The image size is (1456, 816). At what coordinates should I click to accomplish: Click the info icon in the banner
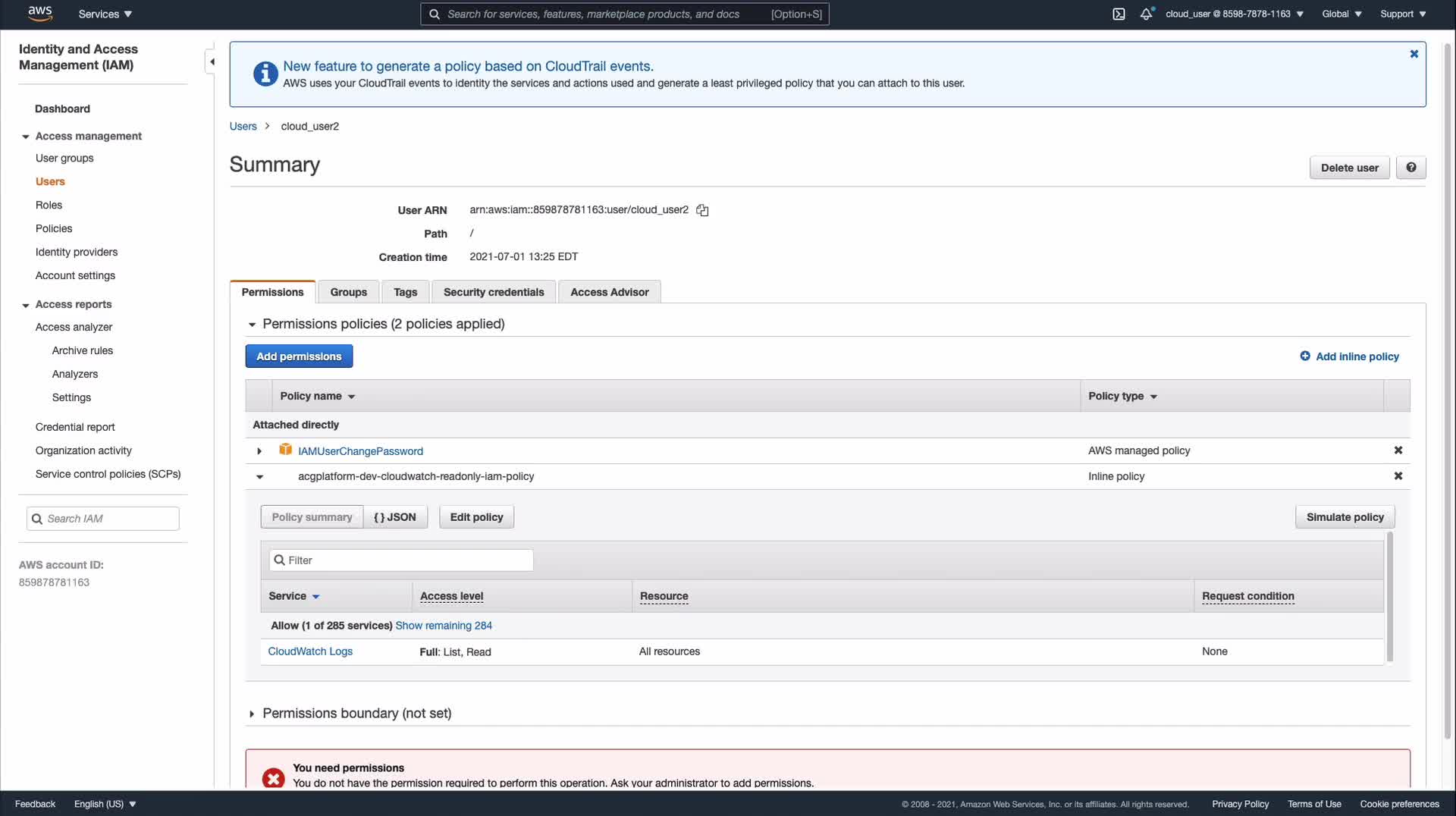[265, 74]
